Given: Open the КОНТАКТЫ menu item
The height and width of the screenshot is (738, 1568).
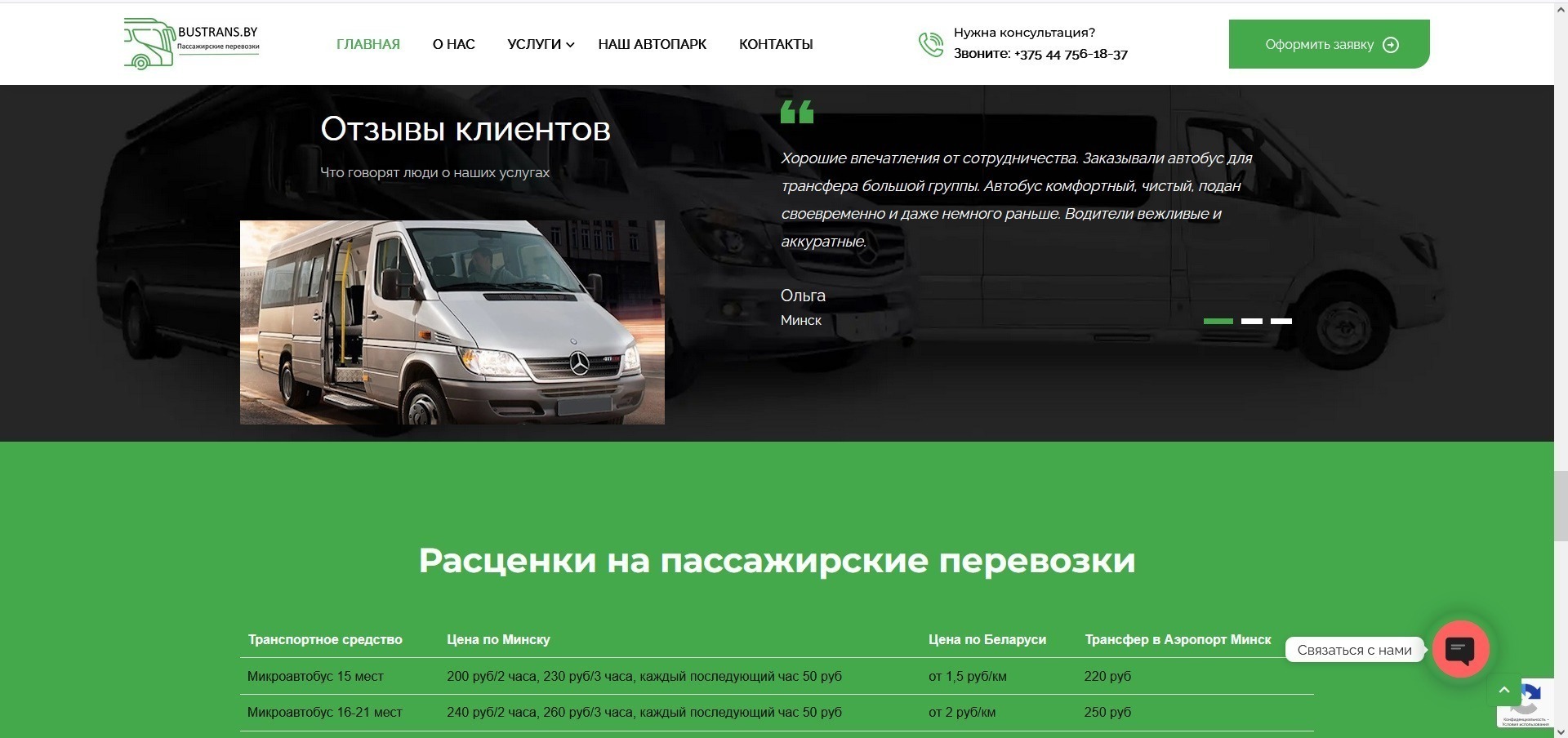Looking at the screenshot, I should (775, 45).
